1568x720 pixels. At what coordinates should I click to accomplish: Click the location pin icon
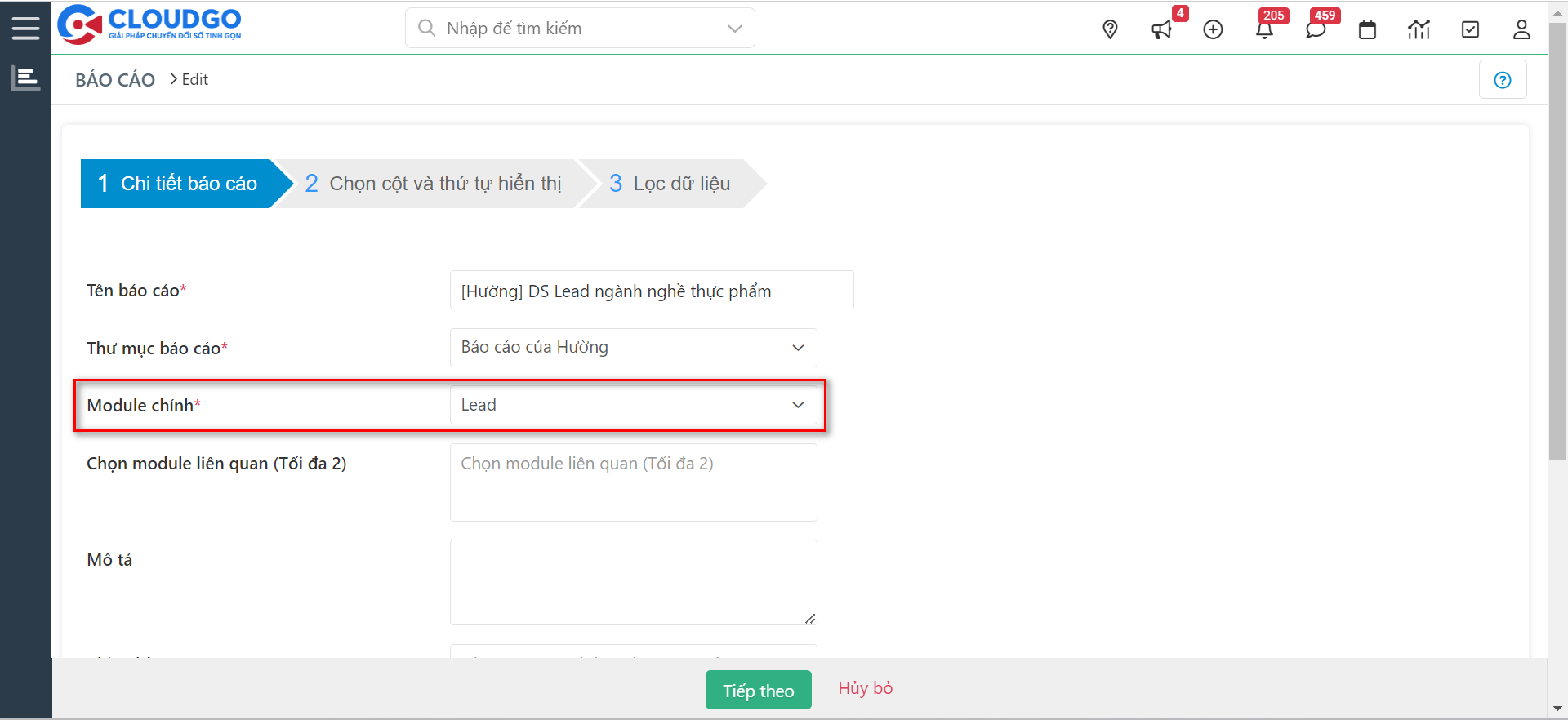1110,30
